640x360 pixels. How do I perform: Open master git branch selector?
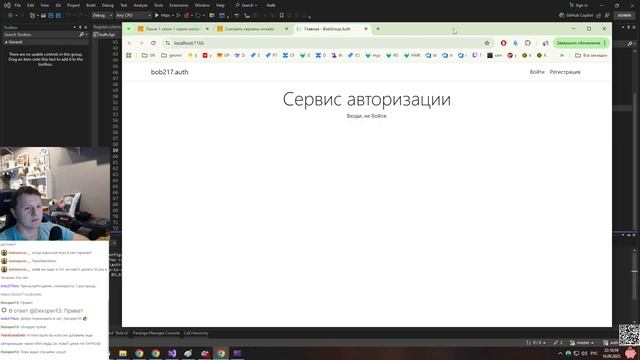582,343
